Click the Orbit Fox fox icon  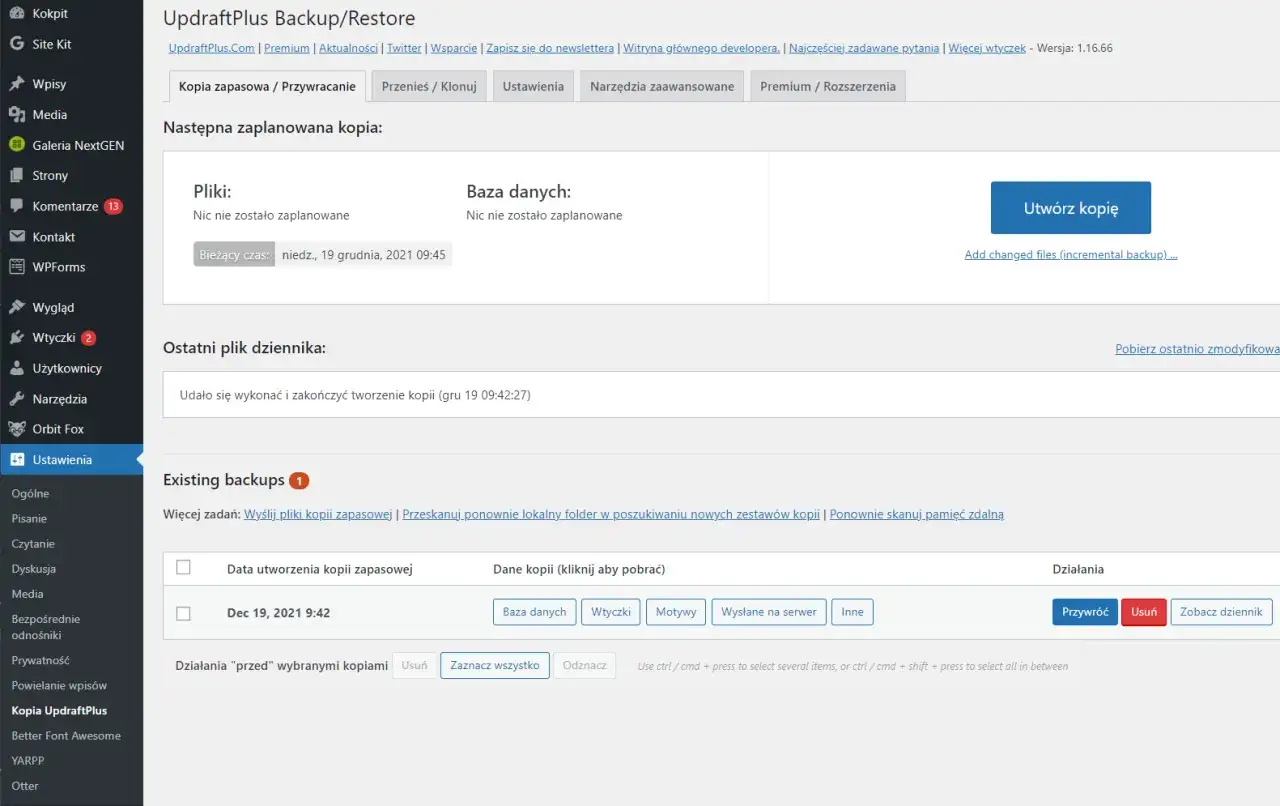16,429
